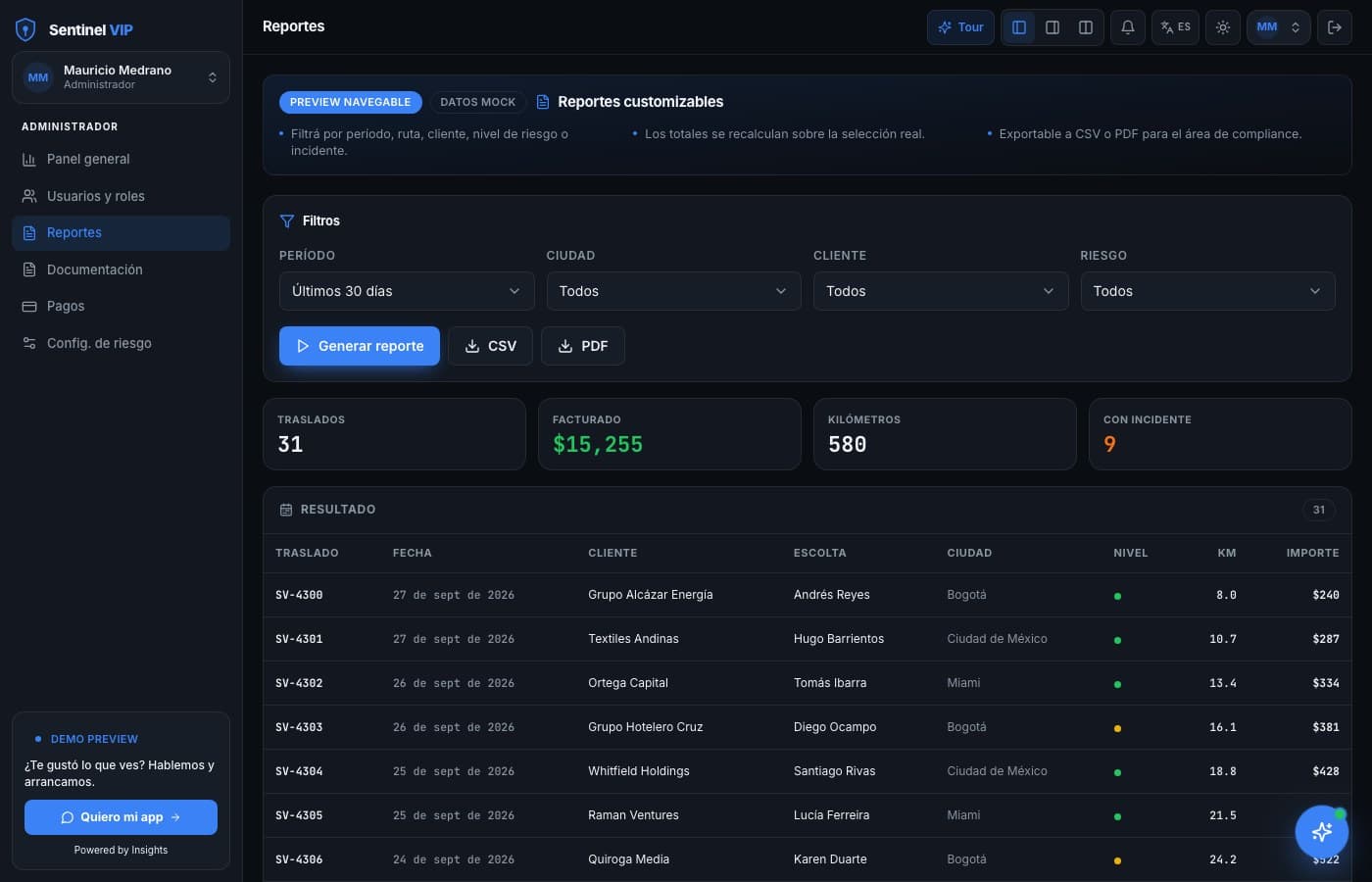Select the split columns layout icon
The image size is (1372, 882).
(x=1086, y=27)
